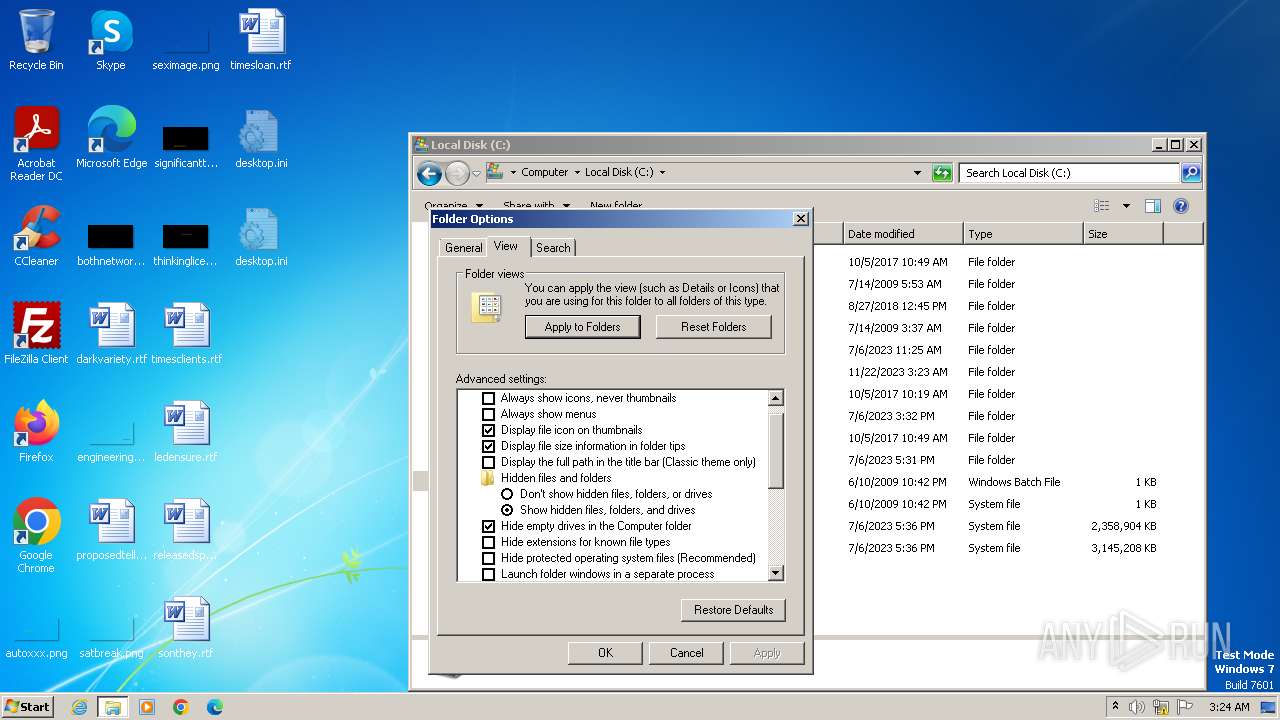The width and height of the screenshot is (1280, 720).
Task: Select the FileZilla Client desktop icon
Action: click(36, 334)
